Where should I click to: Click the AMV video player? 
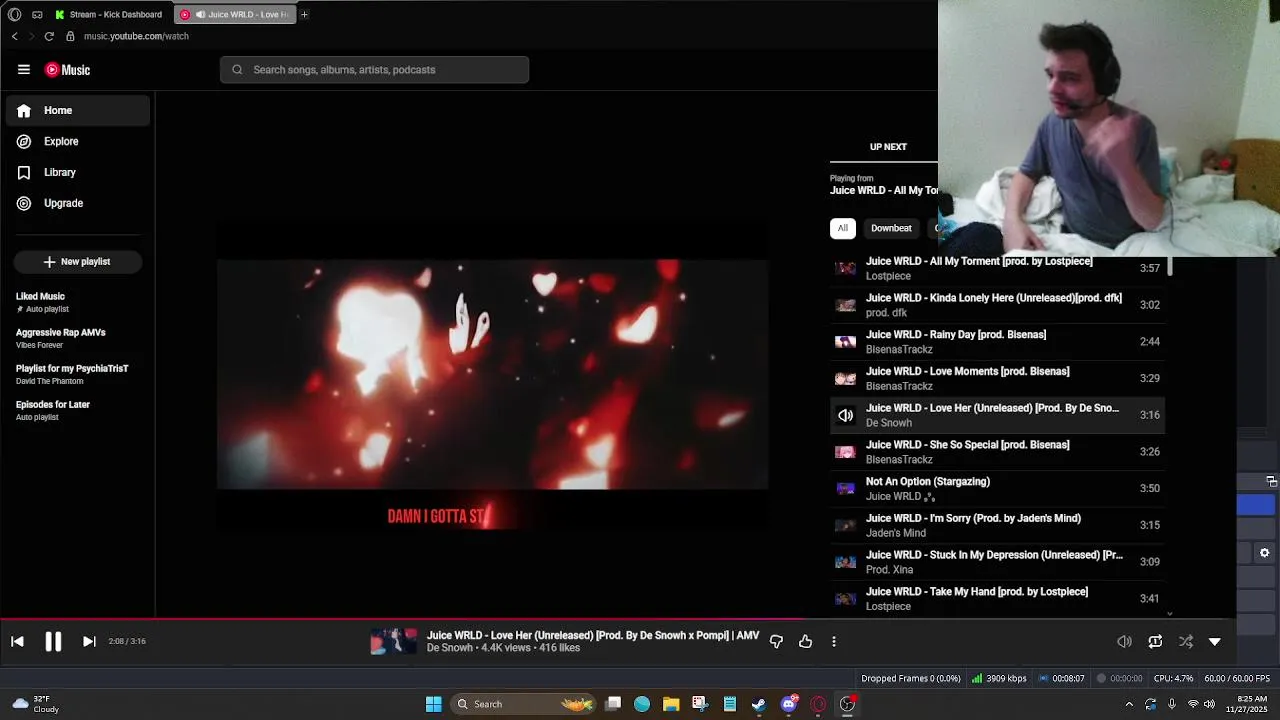(492, 374)
